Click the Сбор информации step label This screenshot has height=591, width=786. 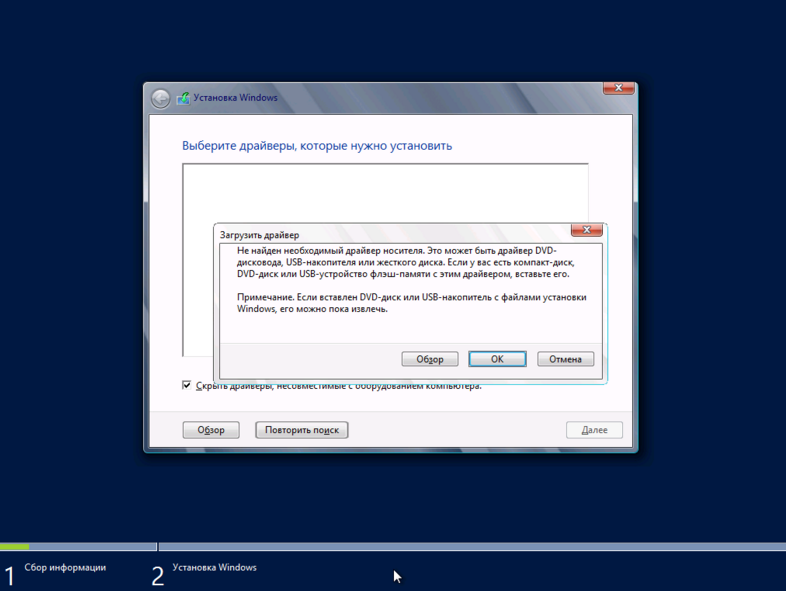pos(65,567)
